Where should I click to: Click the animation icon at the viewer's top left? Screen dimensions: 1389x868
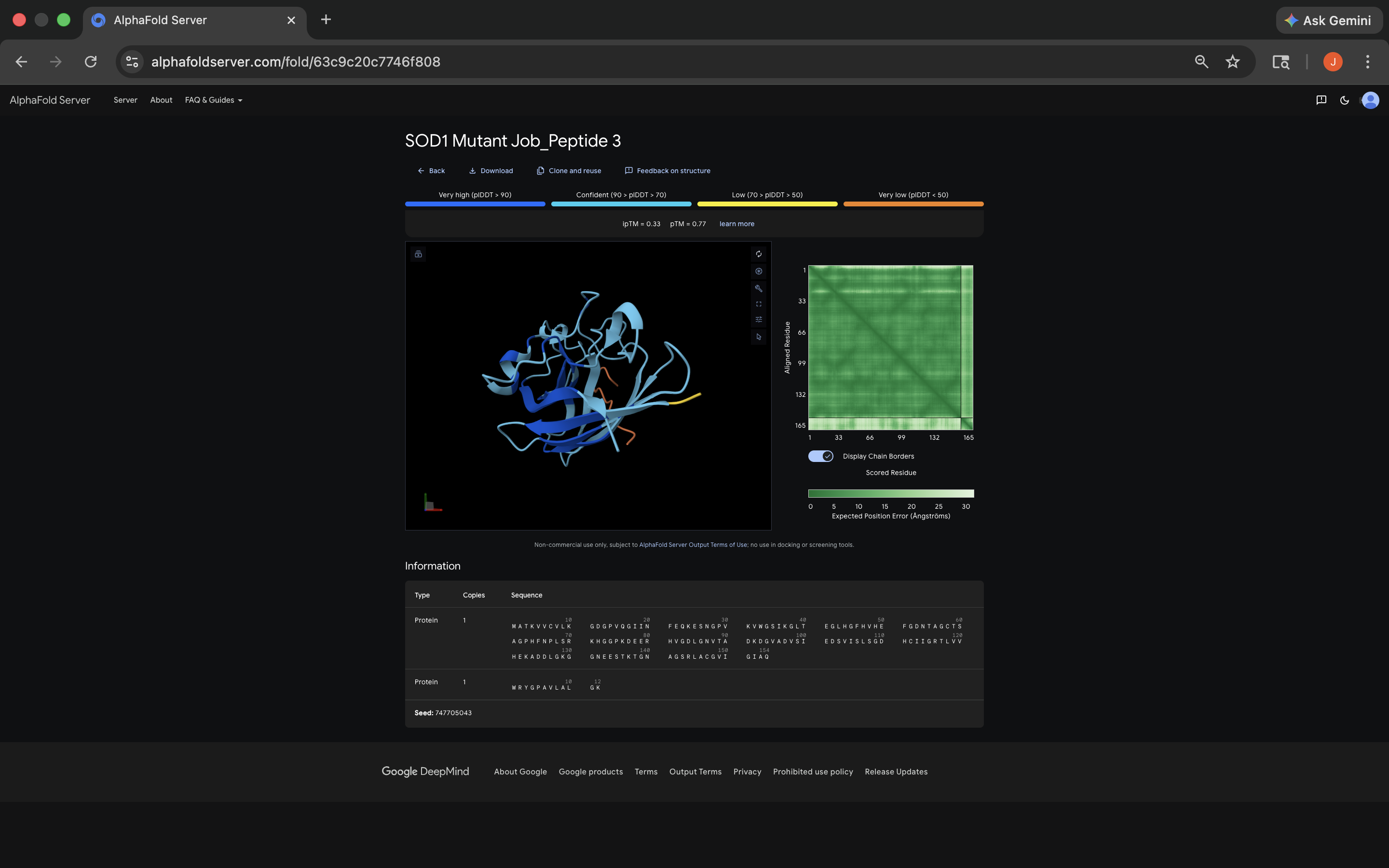coord(419,254)
